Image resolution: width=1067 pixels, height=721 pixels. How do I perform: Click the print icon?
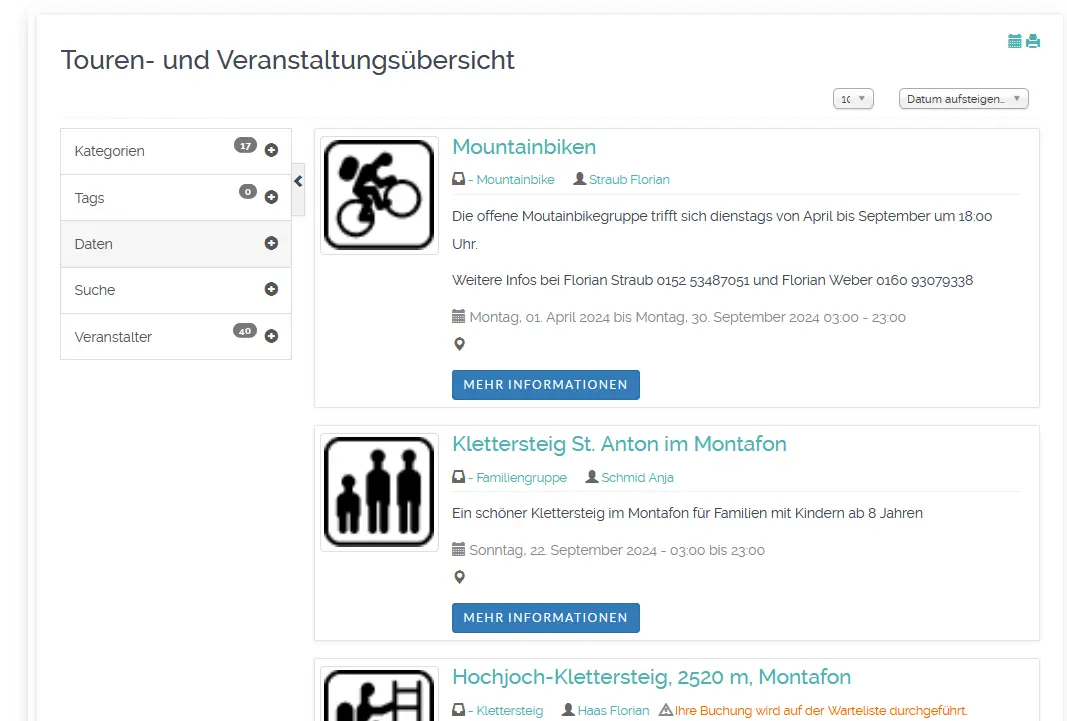1033,41
